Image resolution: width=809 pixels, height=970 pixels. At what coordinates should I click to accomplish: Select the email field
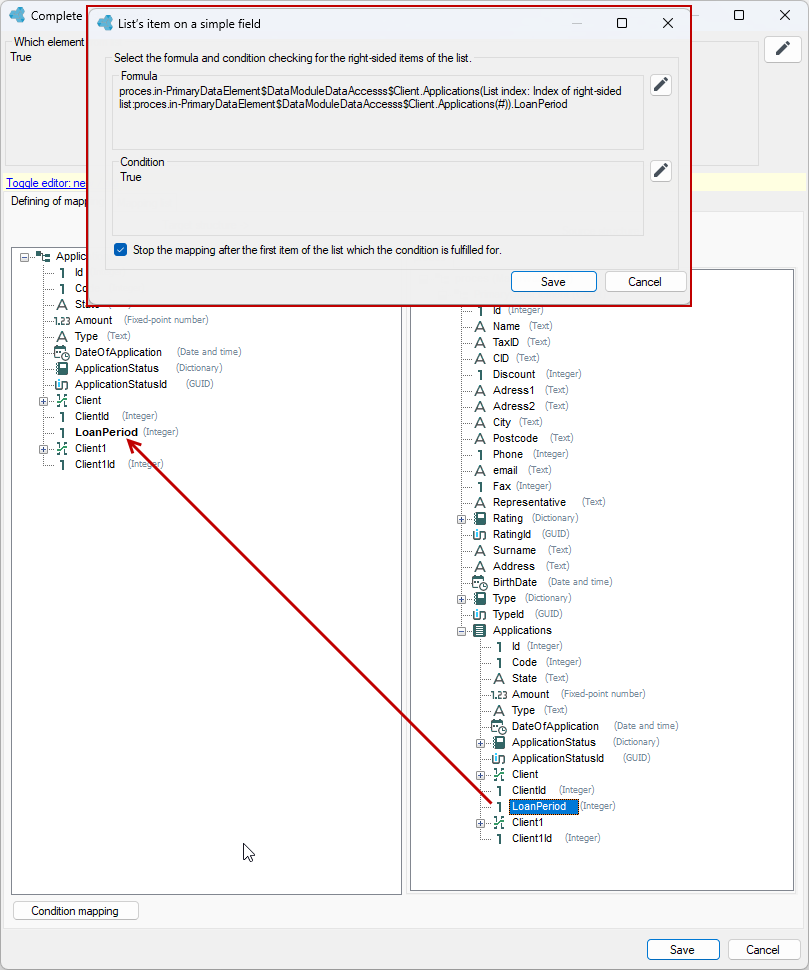[x=505, y=470]
